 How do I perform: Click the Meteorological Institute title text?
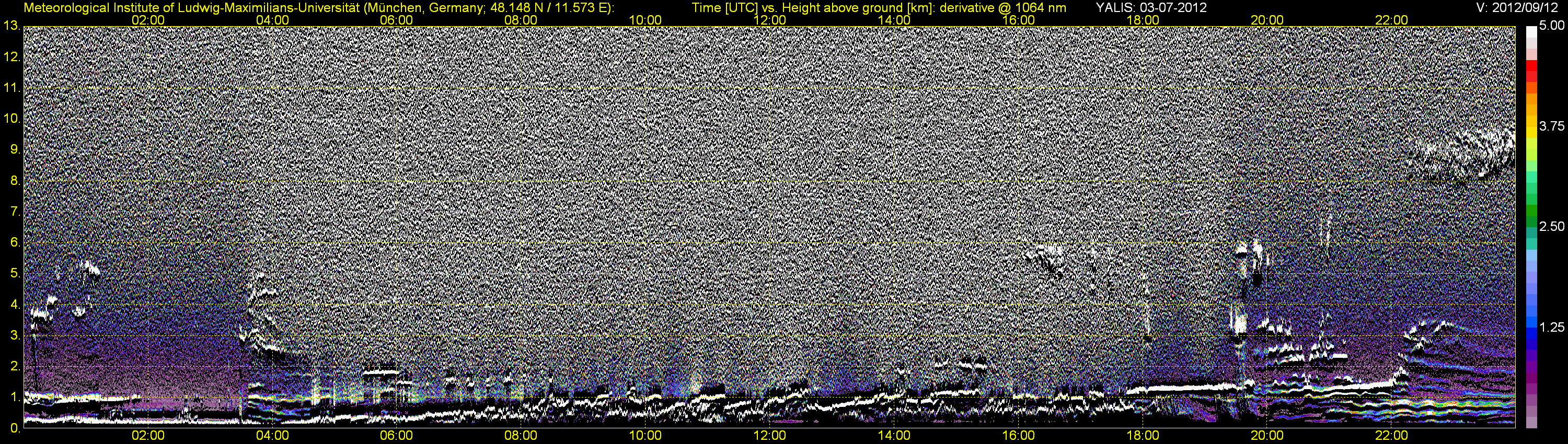click(x=319, y=8)
